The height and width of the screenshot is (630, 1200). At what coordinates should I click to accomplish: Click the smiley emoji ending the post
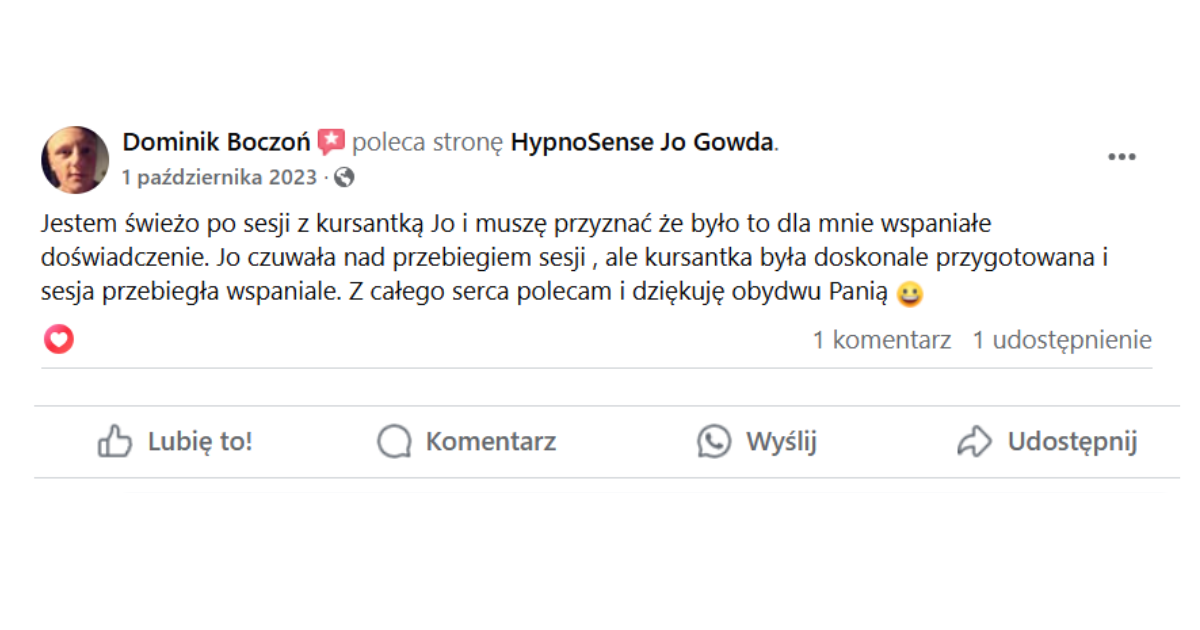point(909,295)
